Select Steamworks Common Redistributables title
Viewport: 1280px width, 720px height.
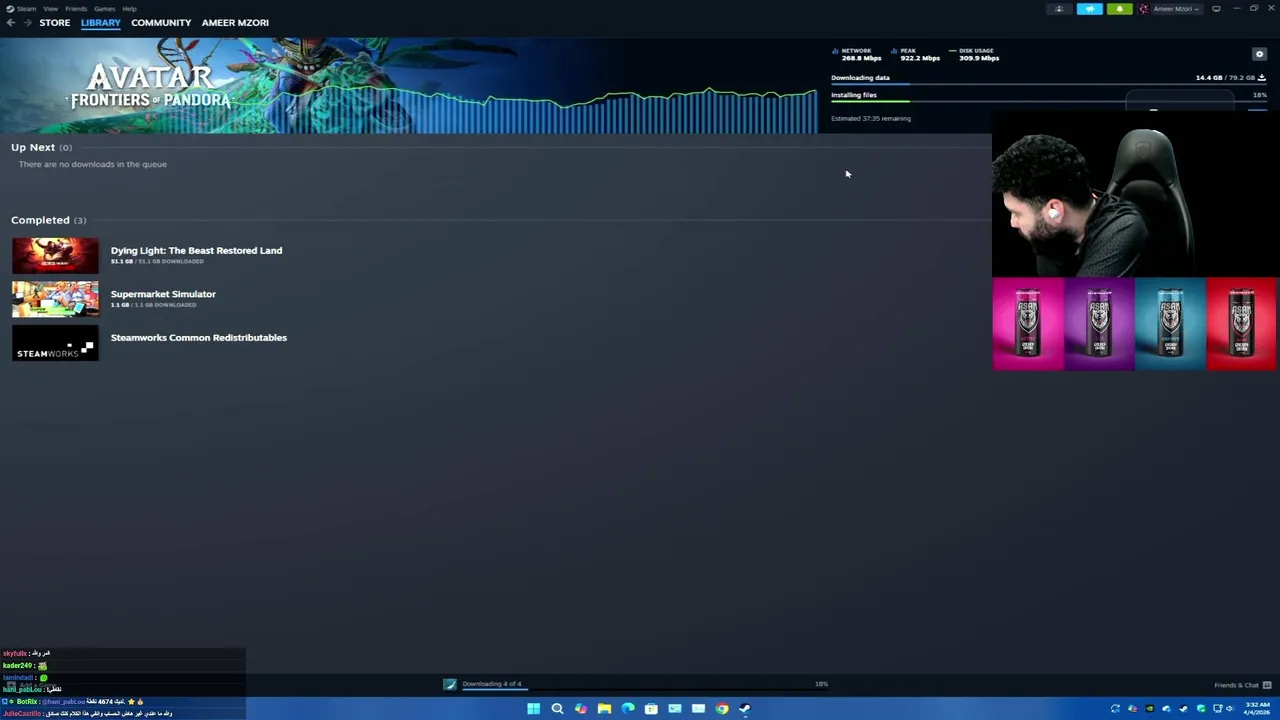click(198, 337)
